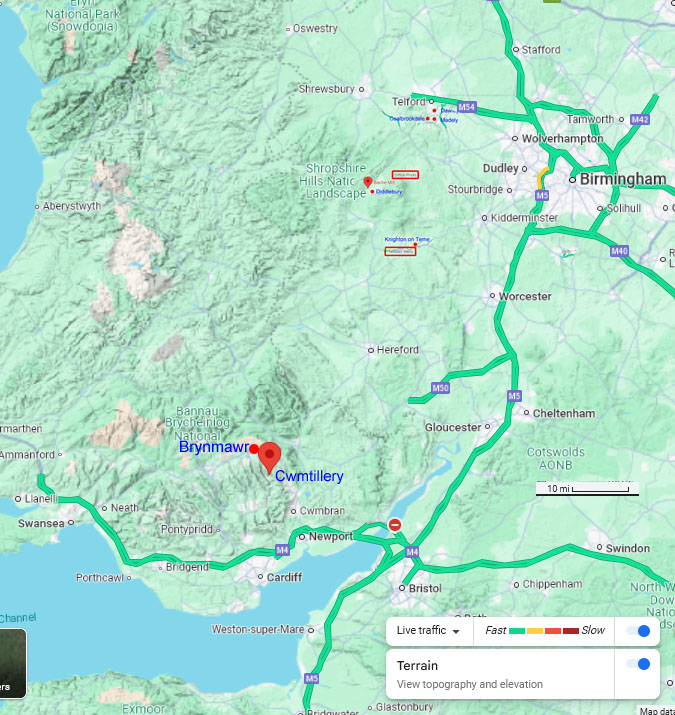Select the Tamworth town label

[x=590, y=119]
